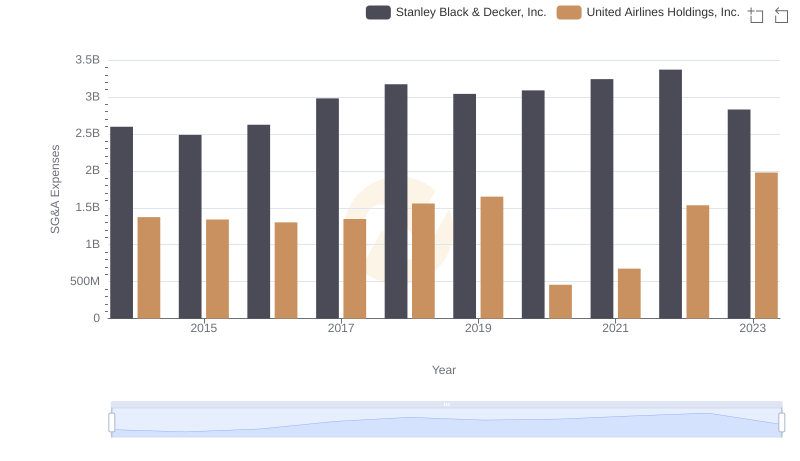Click the 2021 x-axis label

pos(615,328)
